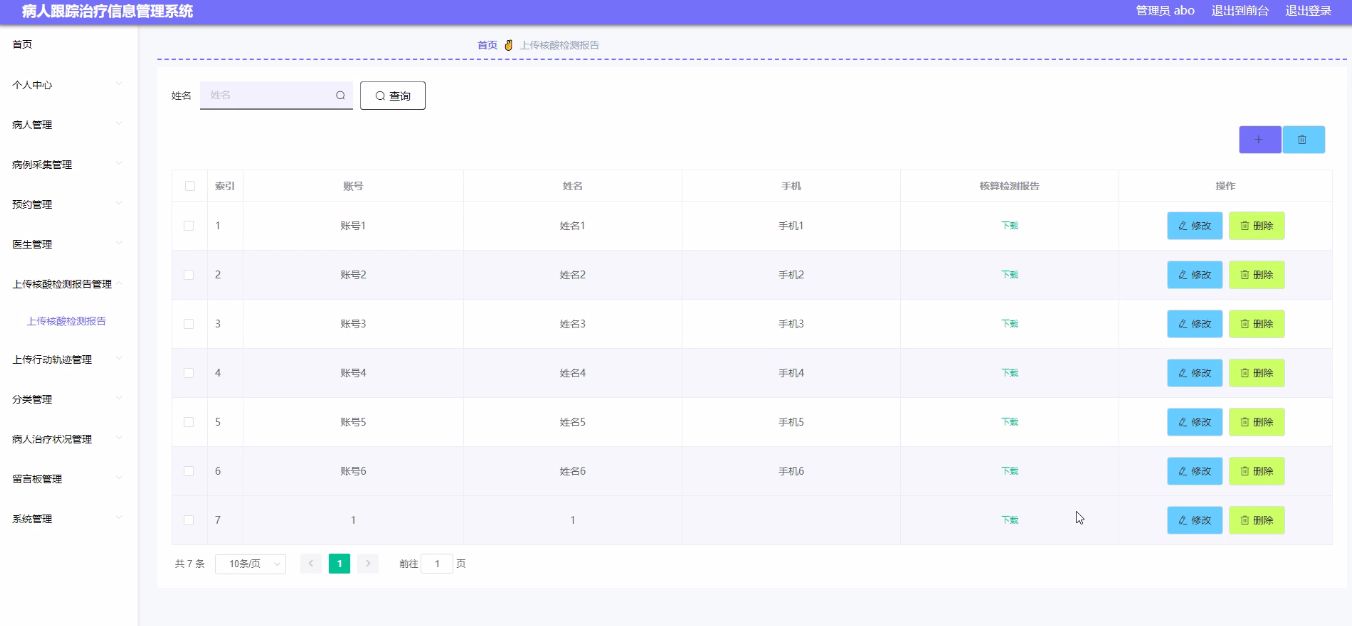Click 管理员 abo in header

tap(1165, 11)
